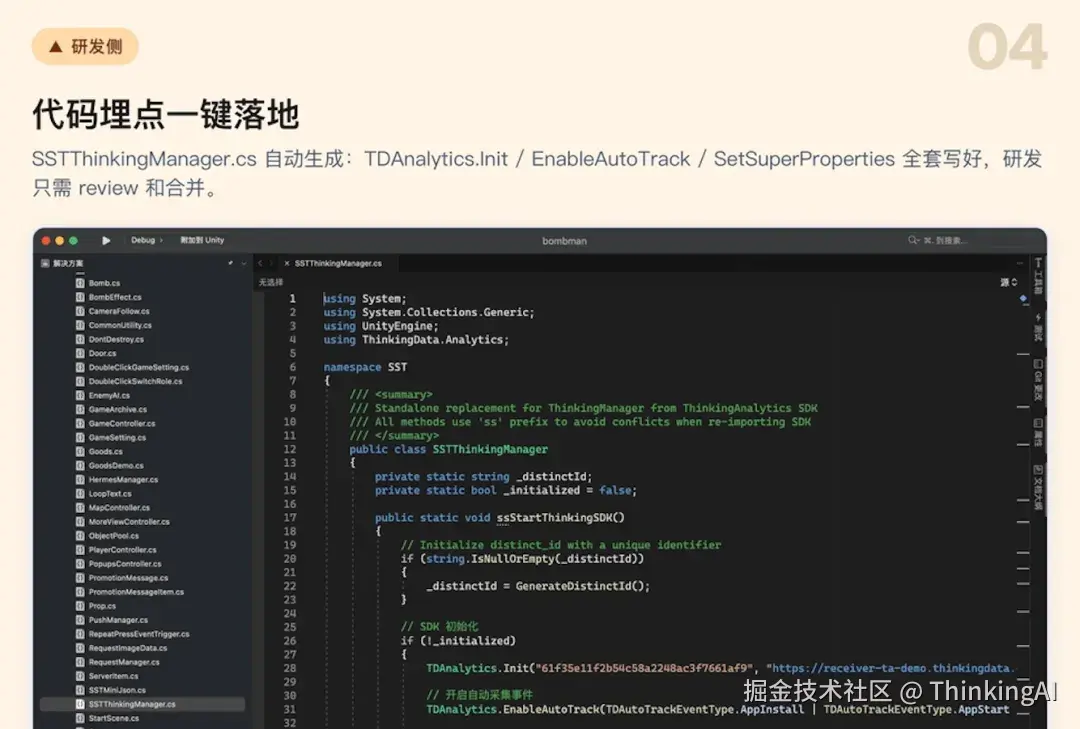The height and width of the screenshot is (729, 1080).
Task: Click the MoreViewController.cs file icon
Action: pyautogui.click(x=81, y=522)
